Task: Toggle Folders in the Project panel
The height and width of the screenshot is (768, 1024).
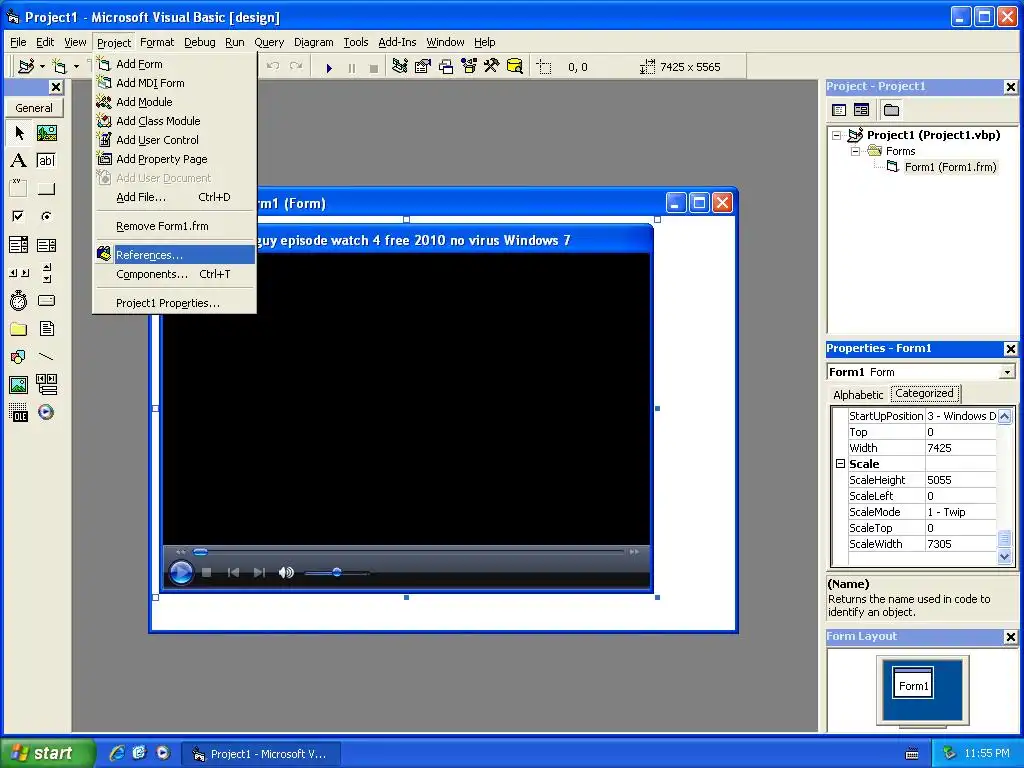Action: click(x=891, y=110)
